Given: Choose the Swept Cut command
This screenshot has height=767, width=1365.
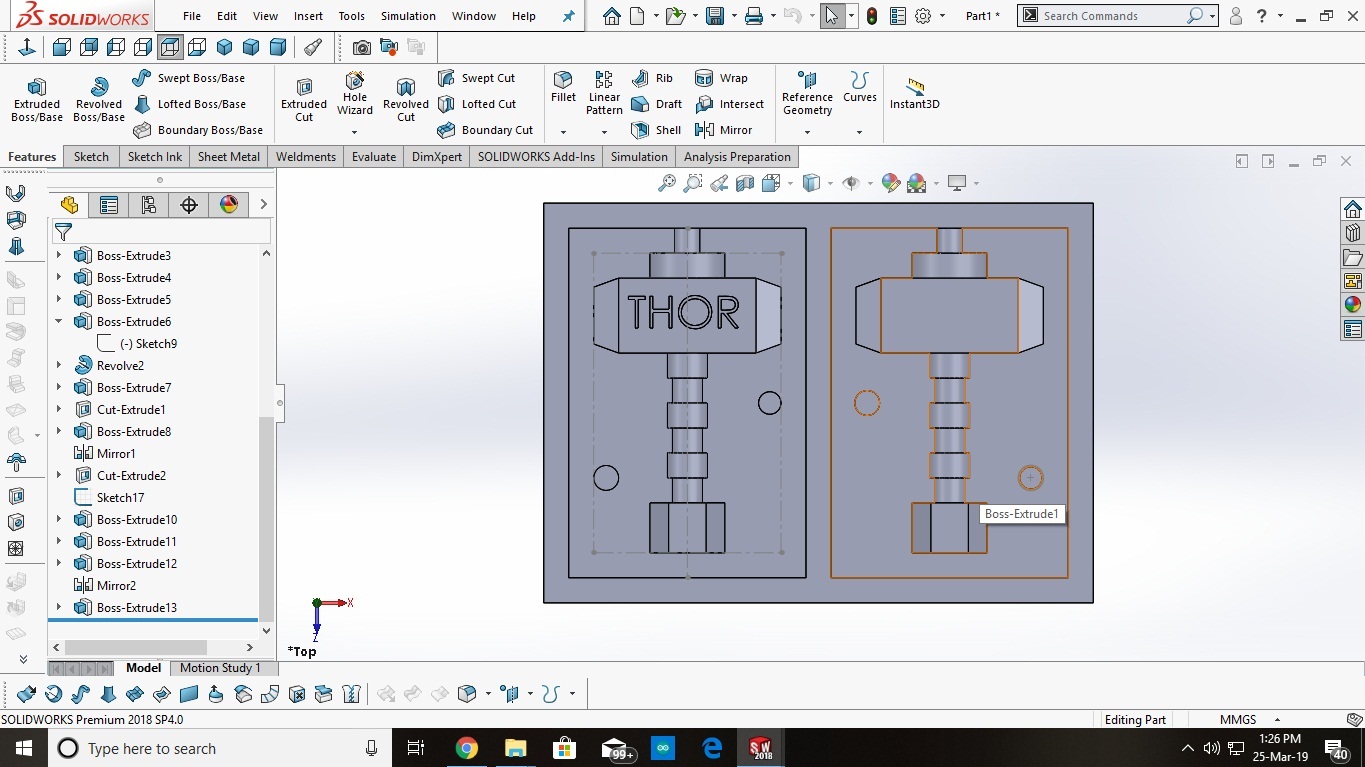Looking at the screenshot, I should [477, 78].
